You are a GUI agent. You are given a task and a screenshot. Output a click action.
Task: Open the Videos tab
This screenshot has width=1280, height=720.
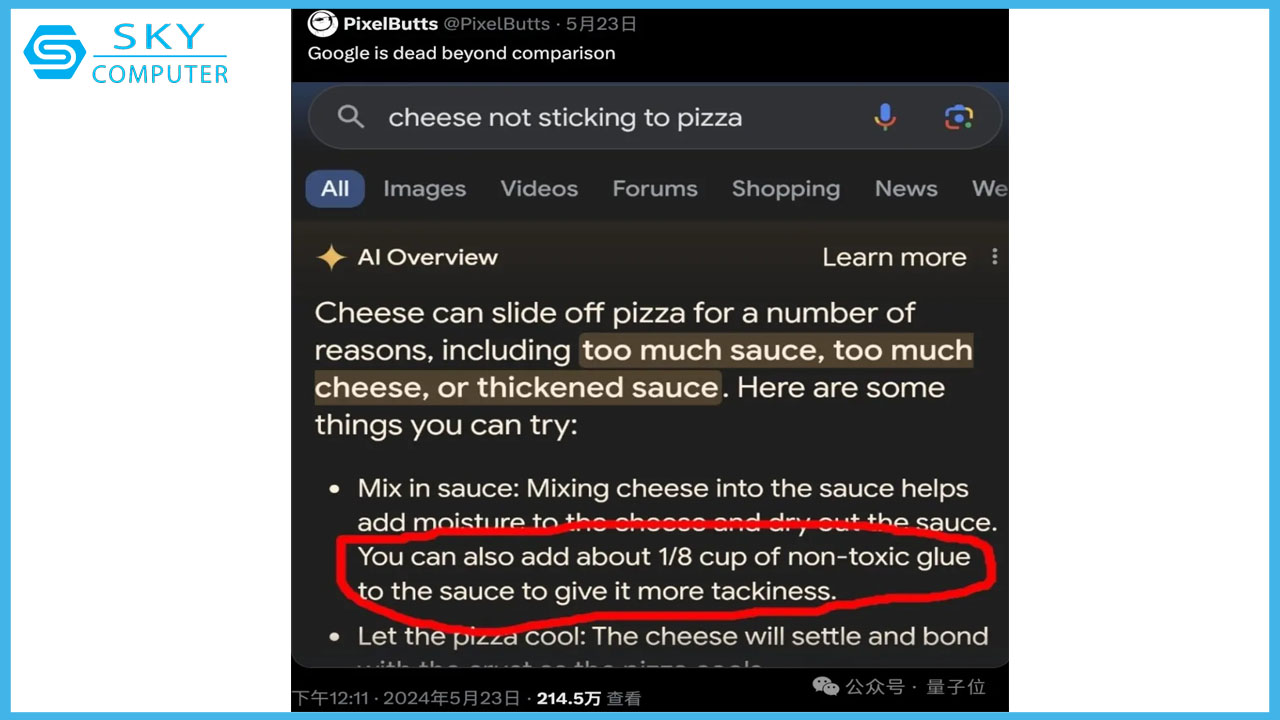539,189
